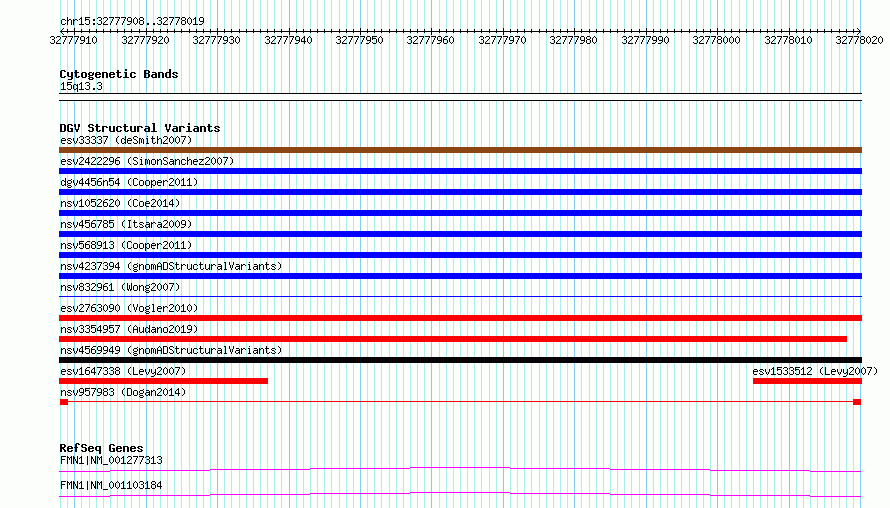Viewport: 890px width, 508px height.
Task: Click the Cytogenetic Bands track title
Action: (119, 74)
